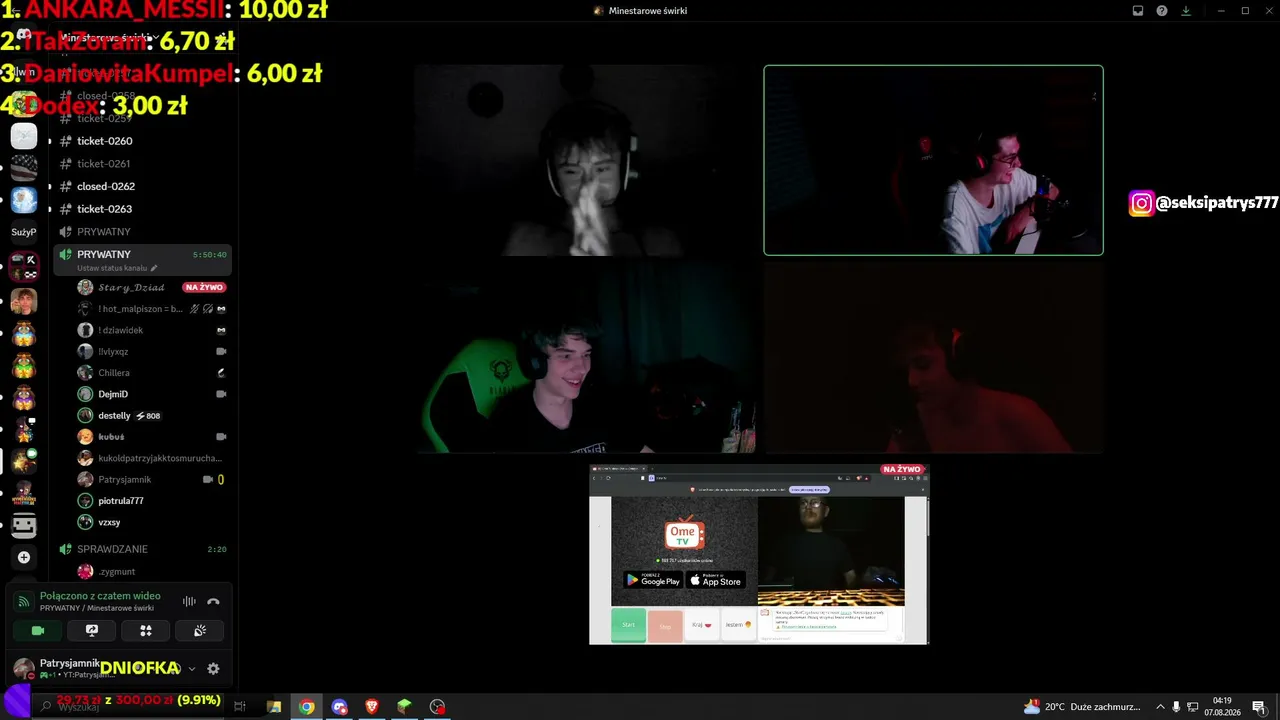Open the weather widget showing 20°C
The height and width of the screenshot is (720, 1280).
point(1082,707)
